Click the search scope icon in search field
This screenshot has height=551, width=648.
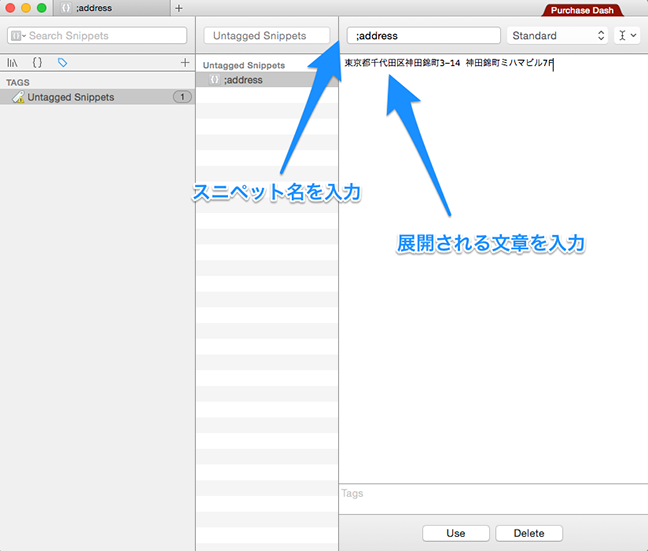pos(17,36)
